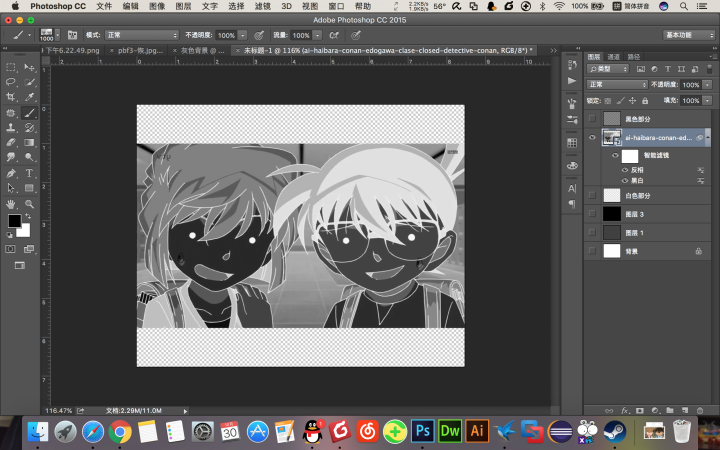
Task: Select the Gradient tool
Action: click(x=29, y=142)
